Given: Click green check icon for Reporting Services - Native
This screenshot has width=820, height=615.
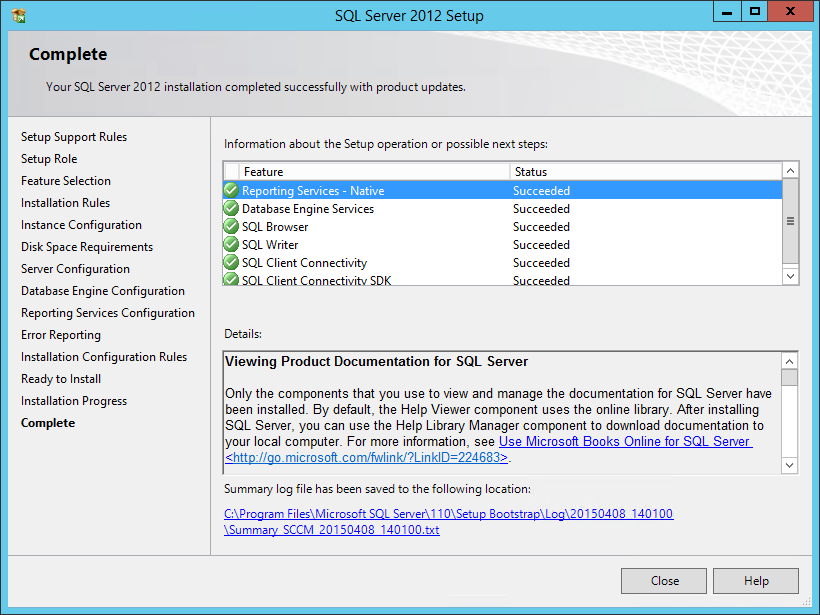Looking at the screenshot, I should coord(231,190).
